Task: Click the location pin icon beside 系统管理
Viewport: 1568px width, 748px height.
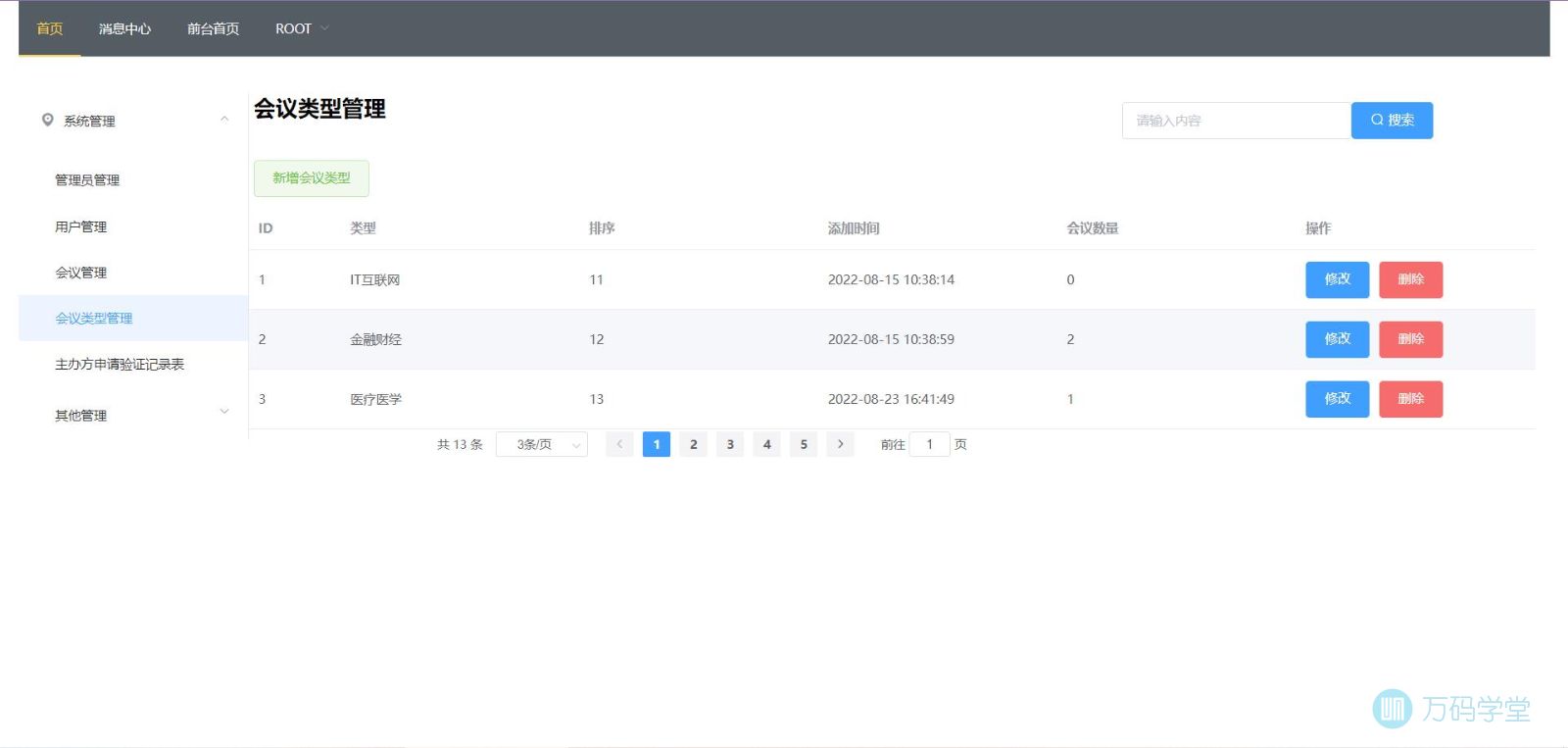Action: (x=47, y=120)
